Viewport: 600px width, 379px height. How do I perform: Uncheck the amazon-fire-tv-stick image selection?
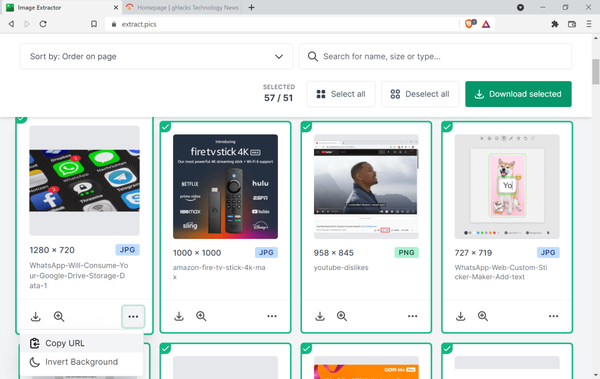[x=165, y=126]
